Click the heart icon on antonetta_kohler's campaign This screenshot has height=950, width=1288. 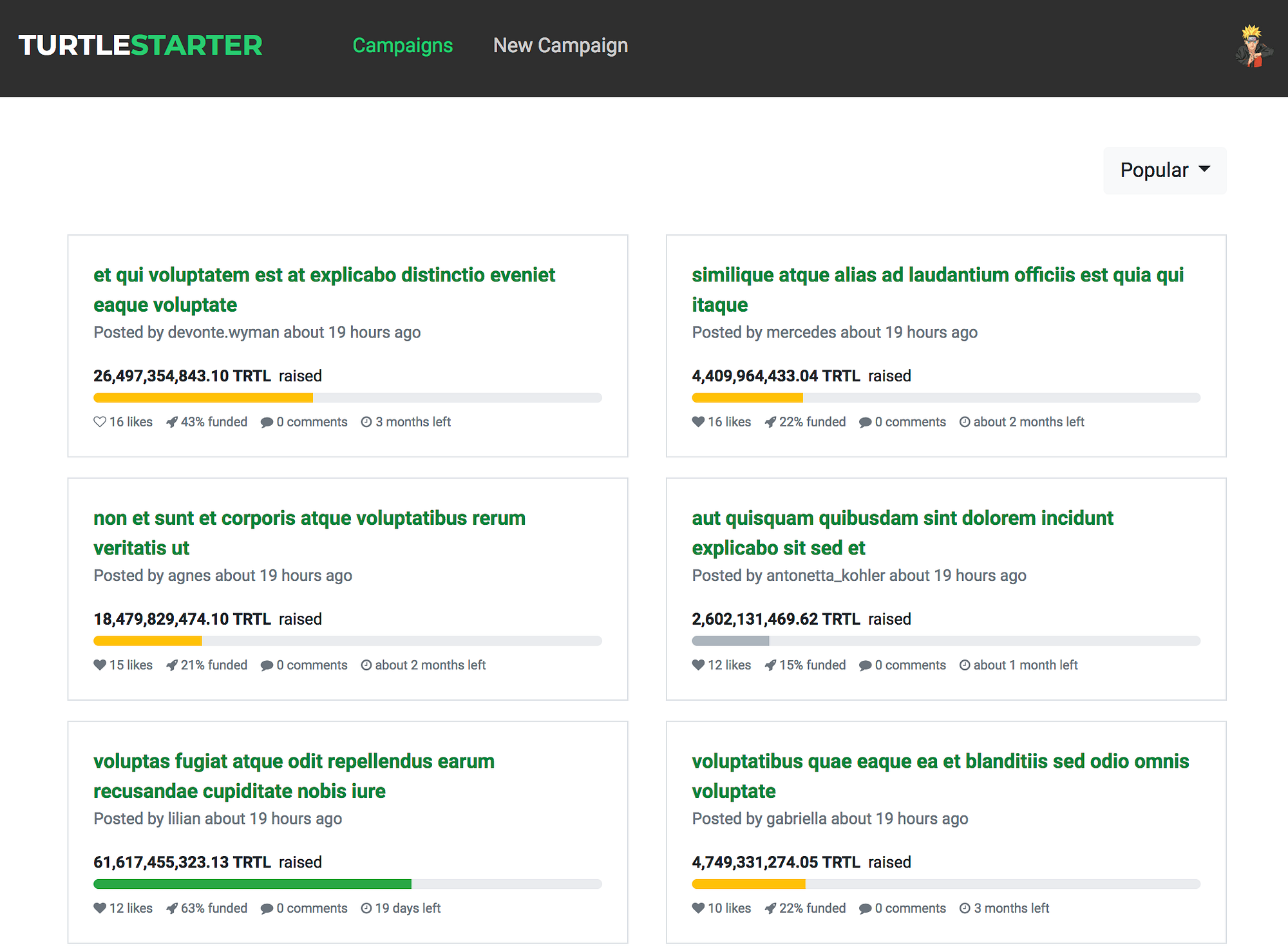point(698,665)
